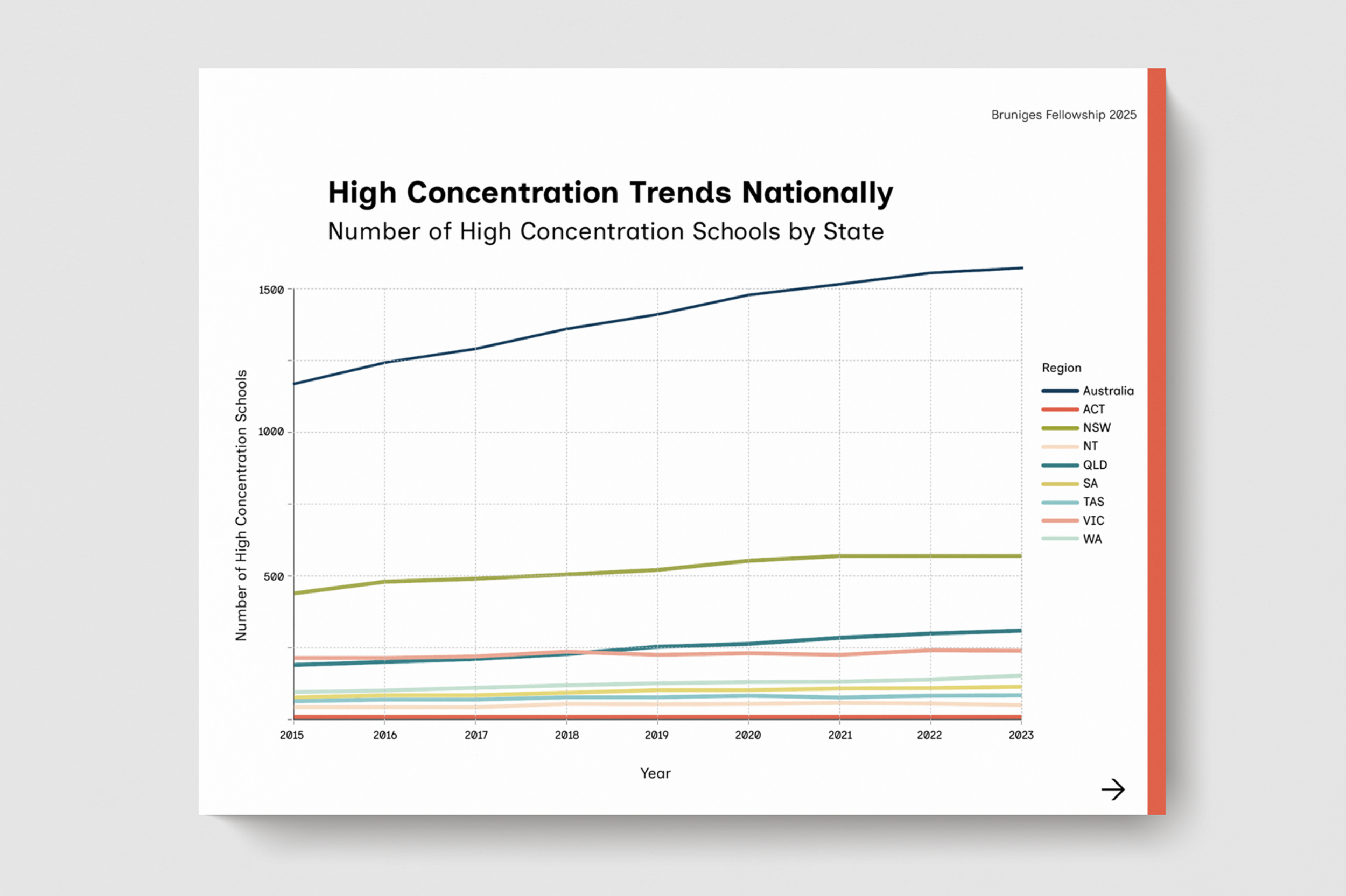Click the Year x-axis title

click(x=655, y=774)
